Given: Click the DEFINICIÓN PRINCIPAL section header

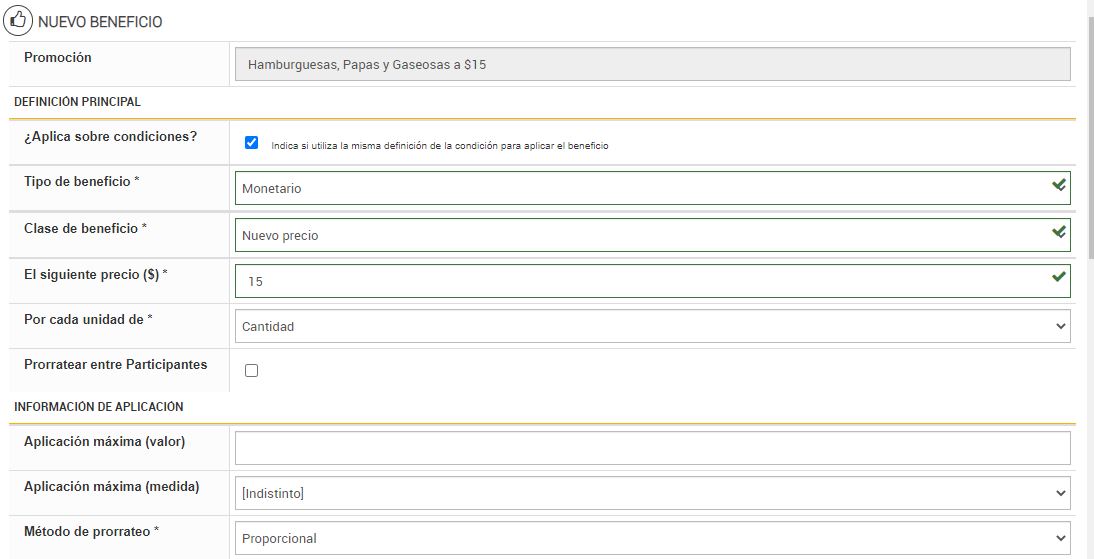Looking at the screenshot, I should [x=77, y=102].
